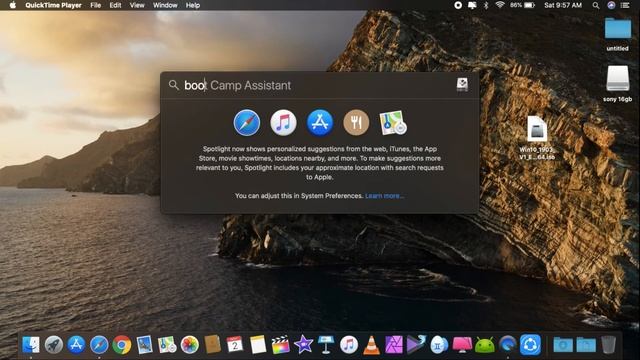The width and height of the screenshot is (640, 360).
Task: Open Safari from the Dock
Action: pyautogui.click(x=99, y=345)
